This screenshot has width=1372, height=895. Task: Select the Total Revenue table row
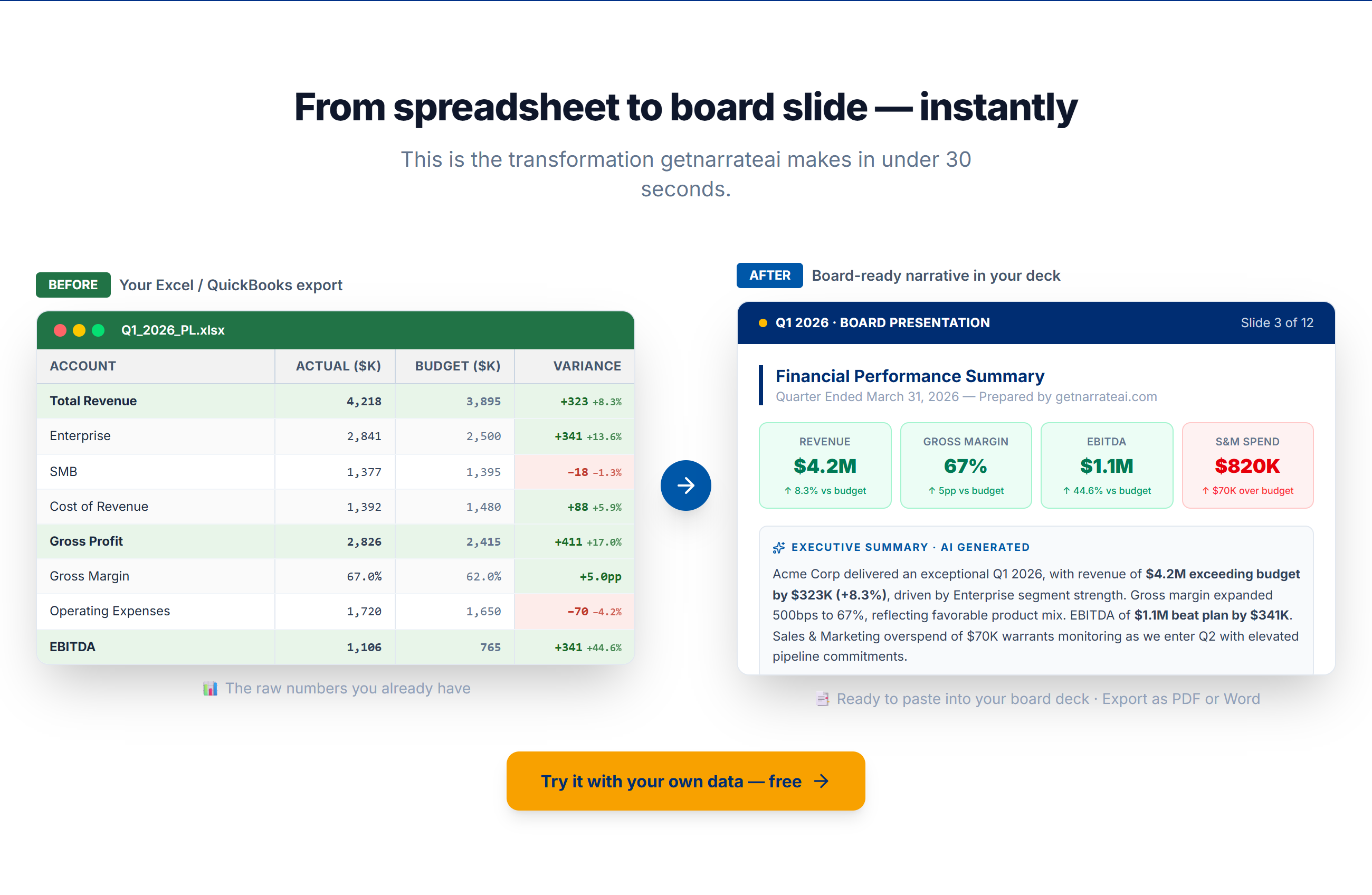336,402
